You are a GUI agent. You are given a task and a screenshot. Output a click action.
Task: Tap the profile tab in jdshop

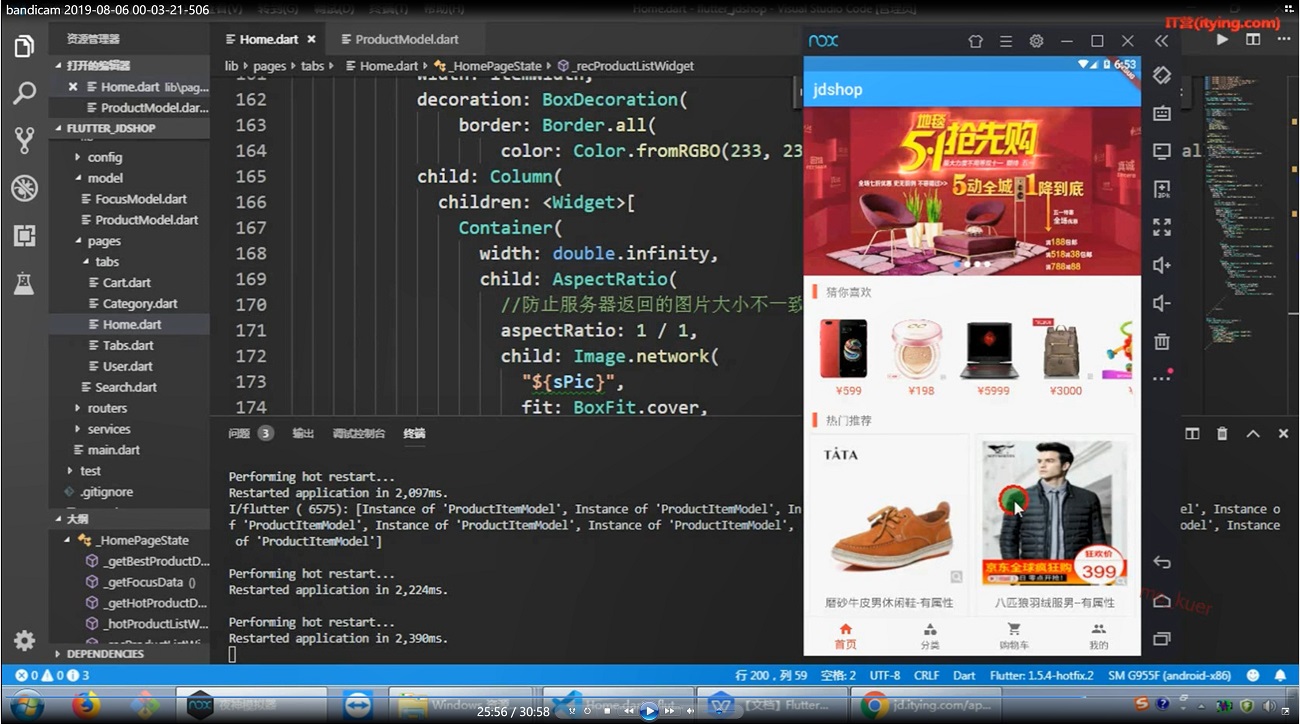1098,636
